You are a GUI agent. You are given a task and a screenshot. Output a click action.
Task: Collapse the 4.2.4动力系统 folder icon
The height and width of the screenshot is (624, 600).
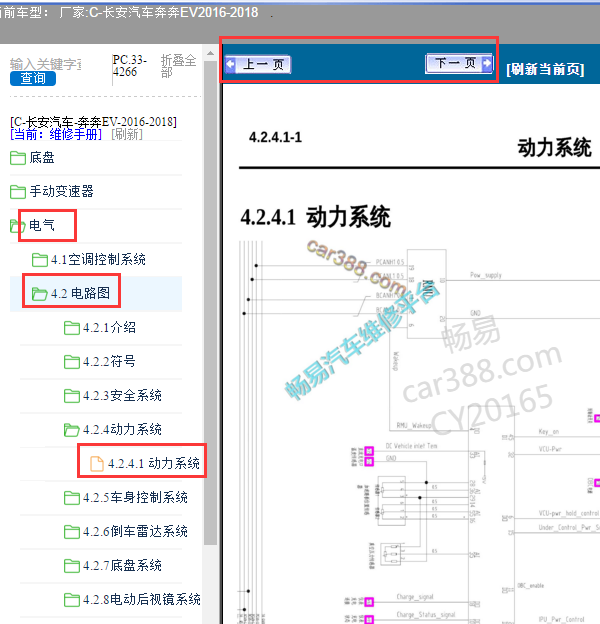click(x=72, y=430)
